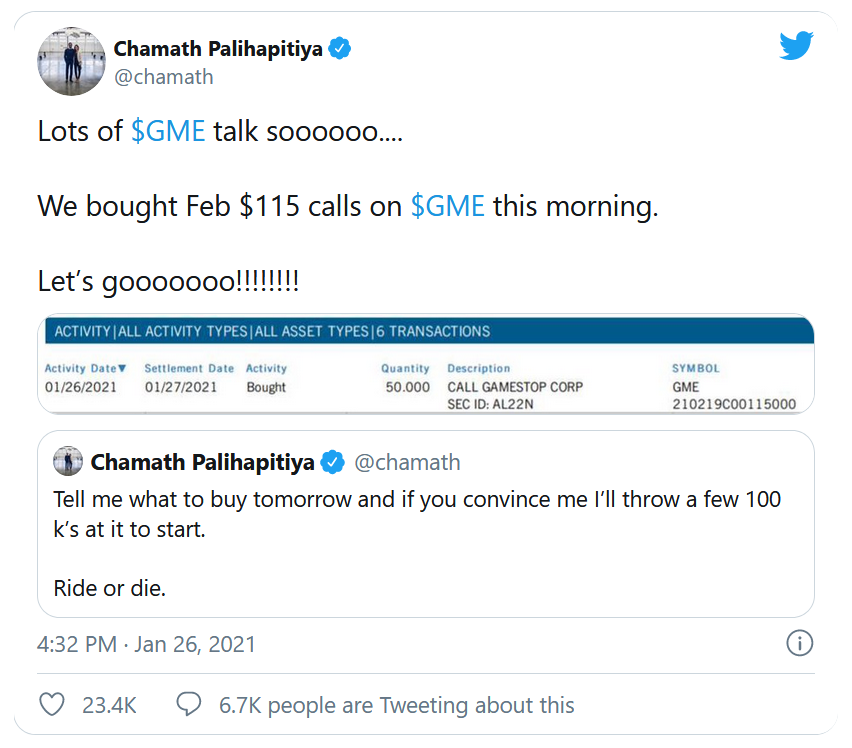
Task: Click the 23.4K likes count
Action: pyautogui.click(x=109, y=705)
